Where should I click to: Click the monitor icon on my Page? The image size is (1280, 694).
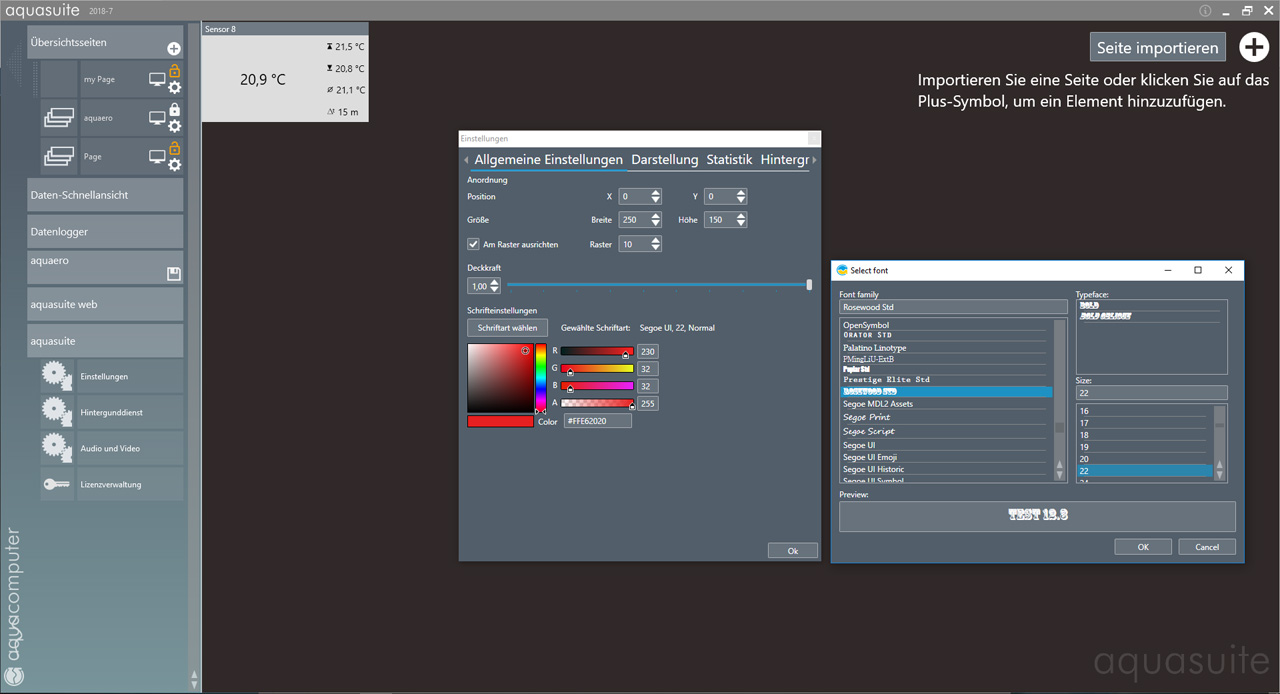pyautogui.click(x=157, y=79)
